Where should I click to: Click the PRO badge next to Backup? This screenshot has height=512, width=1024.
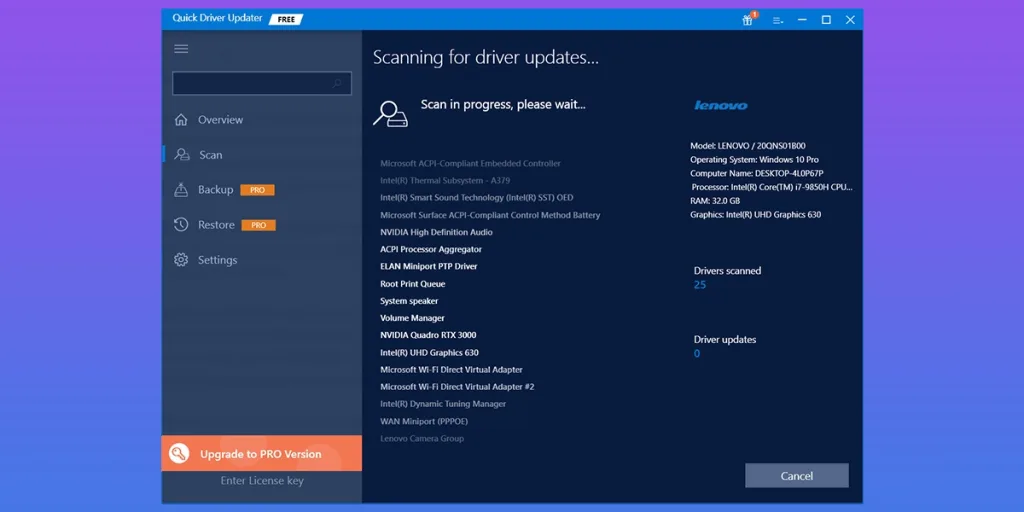257,190
